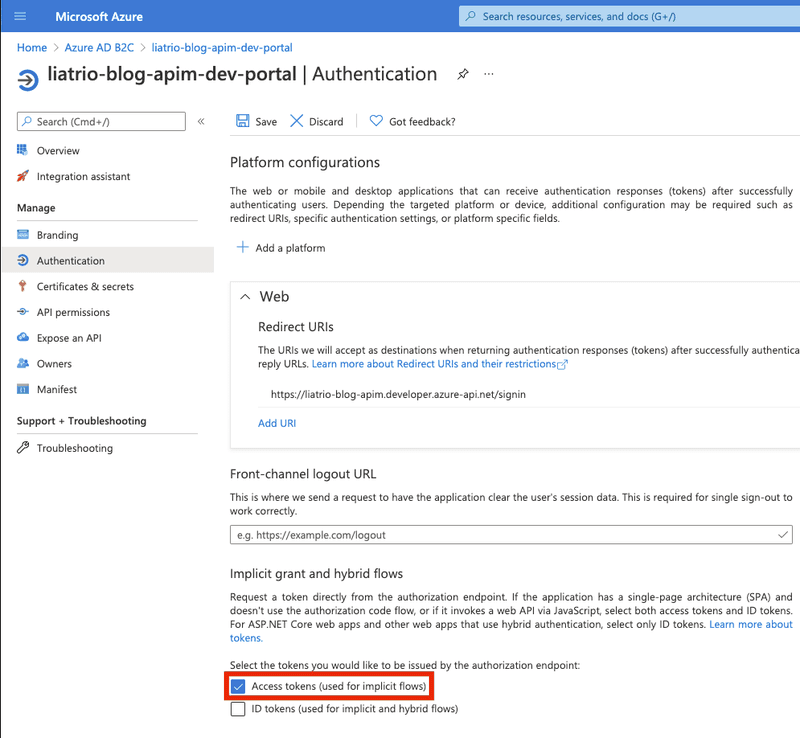
Task: Open Owners page
Action: (54, 363)
